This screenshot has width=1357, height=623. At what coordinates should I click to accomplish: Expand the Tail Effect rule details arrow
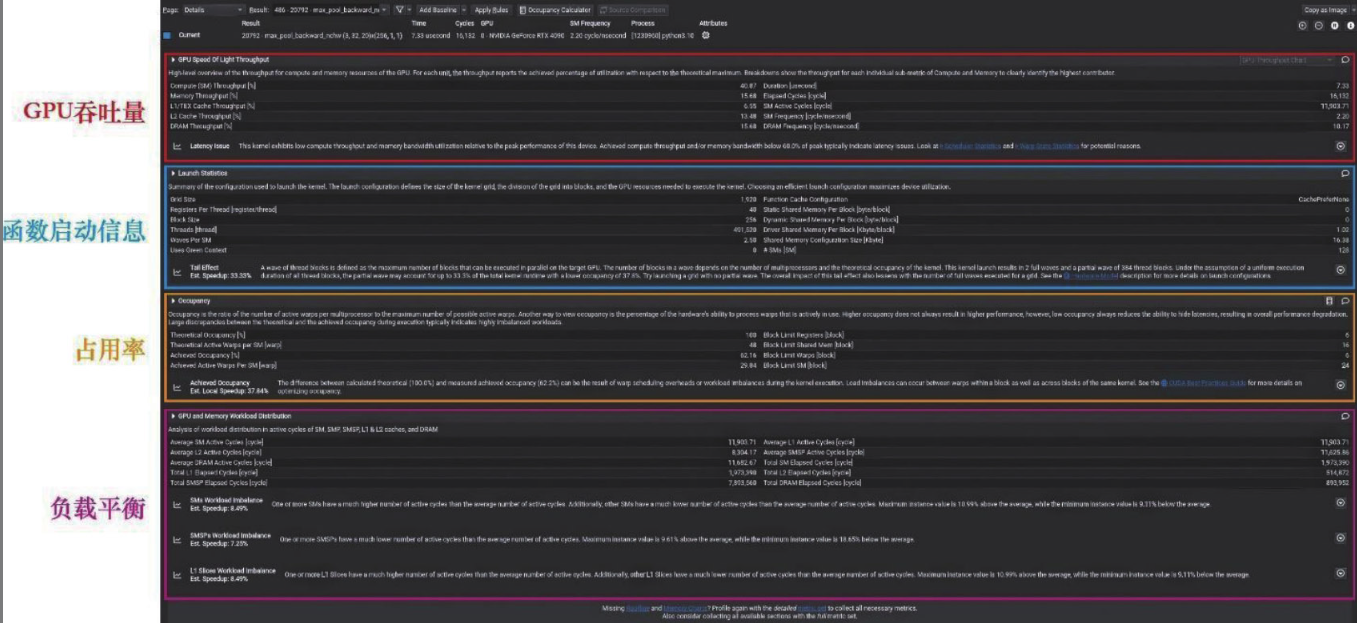pyautogui.click(x=1341, y=270)
